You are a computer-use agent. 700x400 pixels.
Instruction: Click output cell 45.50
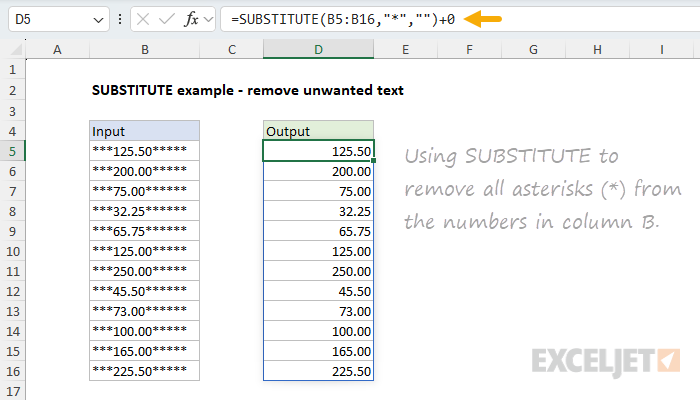point(318,291)
